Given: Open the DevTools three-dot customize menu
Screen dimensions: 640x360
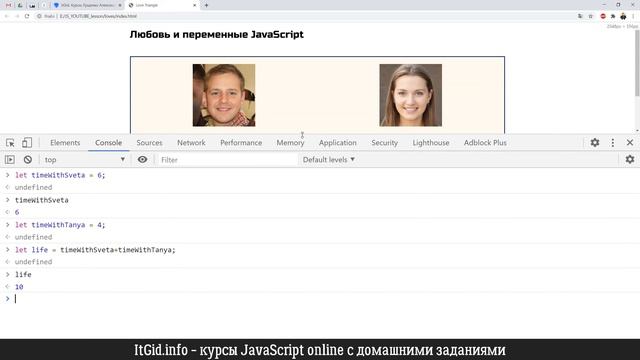Looking at the screenshot, I should click(x=613, y=142).
